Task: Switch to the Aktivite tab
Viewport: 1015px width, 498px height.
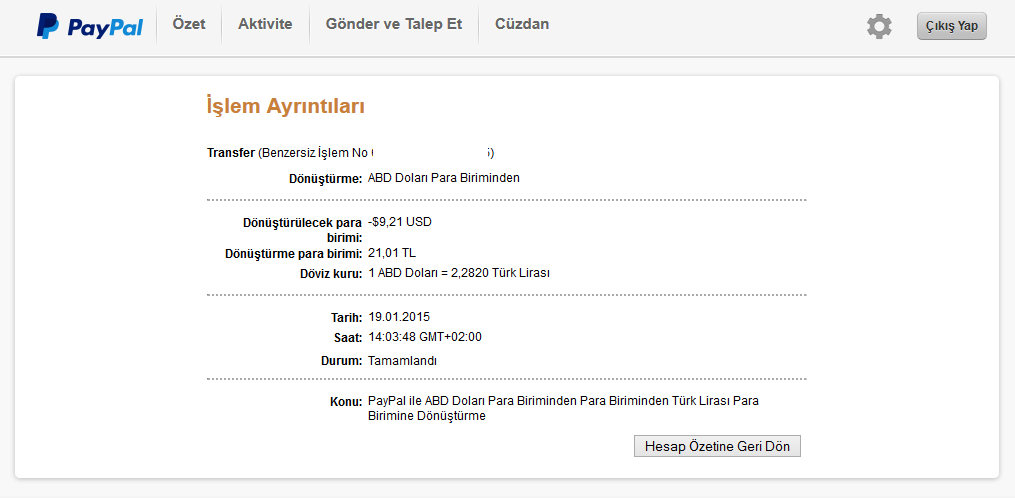Action: 265,25
